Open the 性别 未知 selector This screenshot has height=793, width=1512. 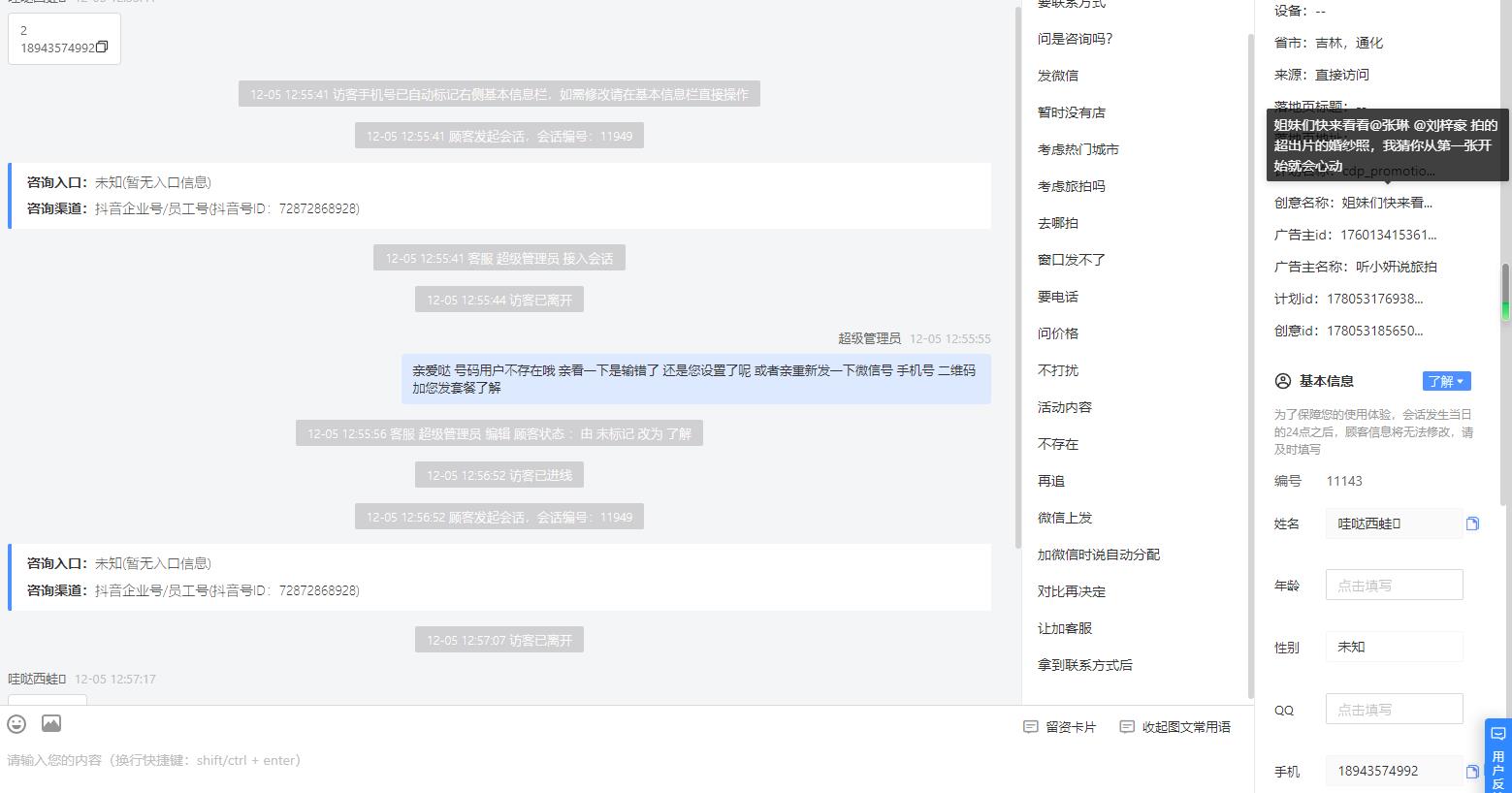(1395, 647)
